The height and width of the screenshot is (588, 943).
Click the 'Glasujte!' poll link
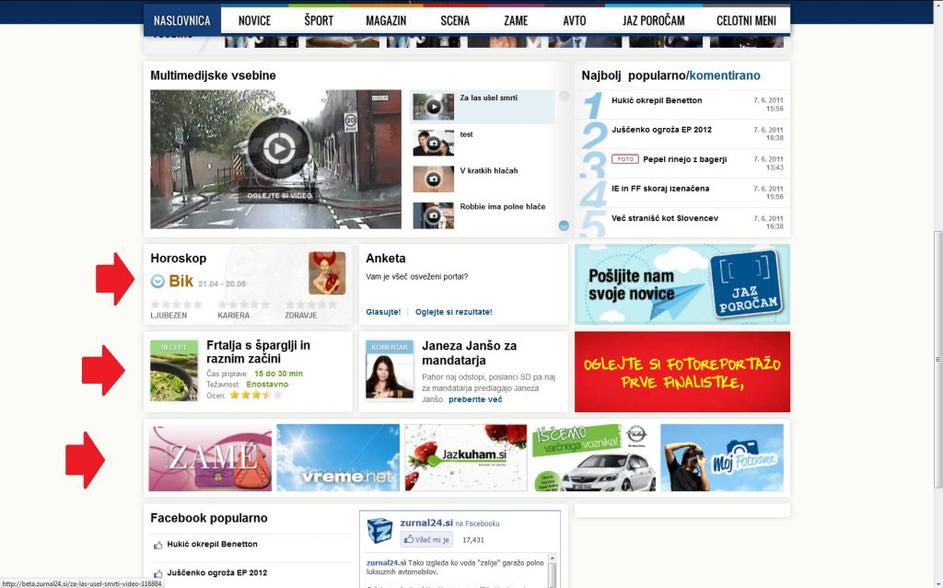(x=383, y=312)
